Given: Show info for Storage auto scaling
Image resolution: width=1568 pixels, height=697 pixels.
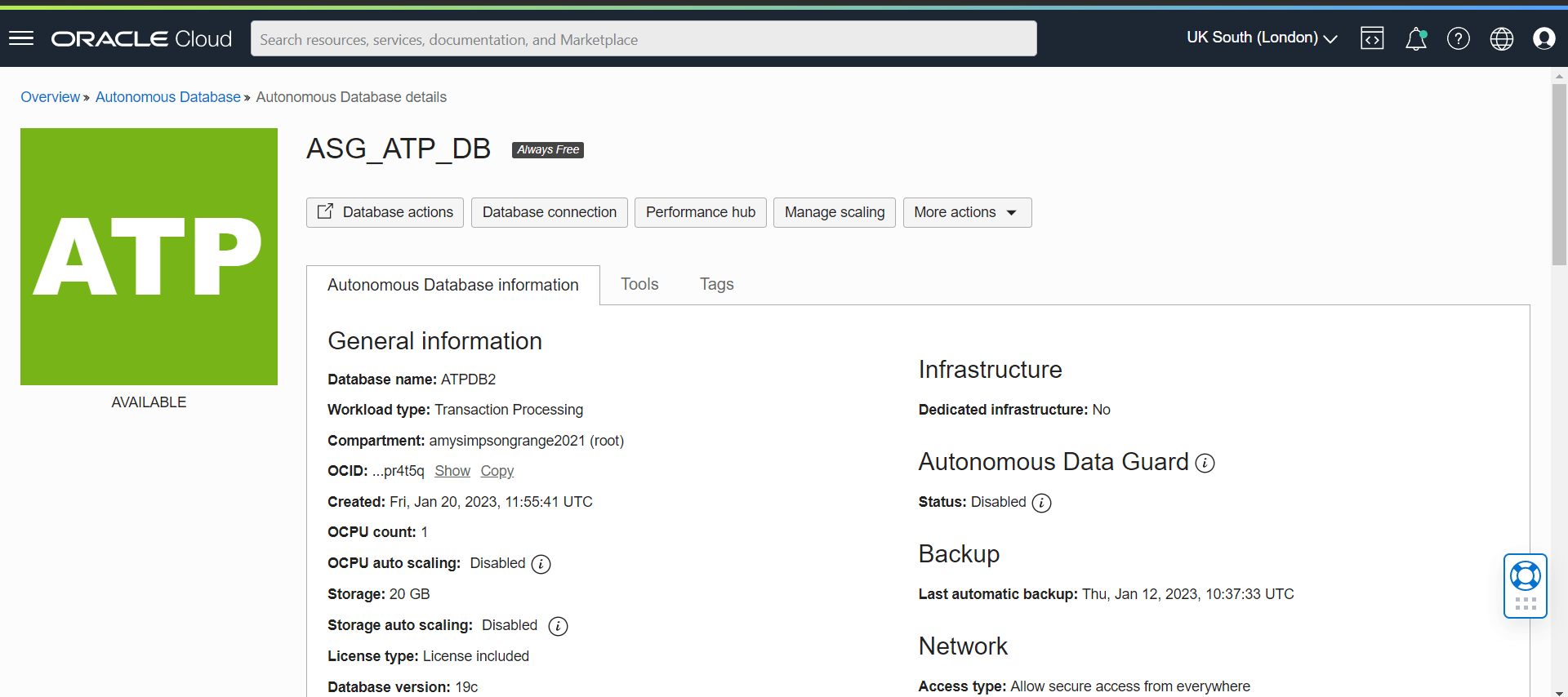Looking at the screenshot, I should coord(558,626).
